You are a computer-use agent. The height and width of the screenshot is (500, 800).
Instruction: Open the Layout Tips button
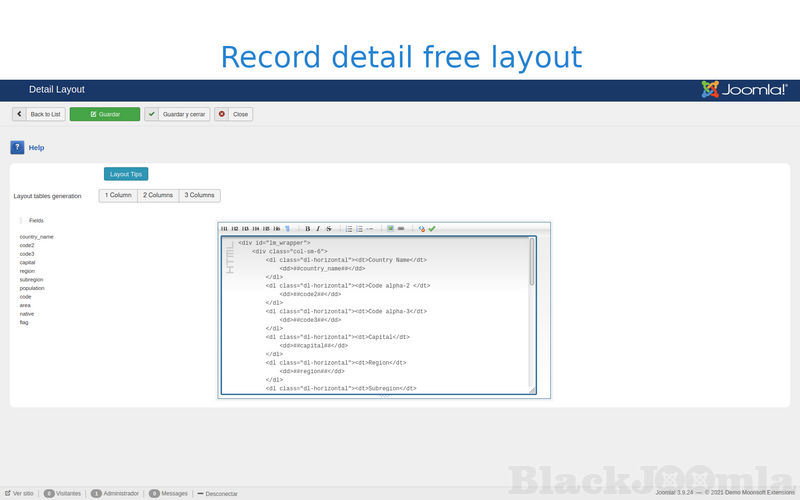click(126, 174)
